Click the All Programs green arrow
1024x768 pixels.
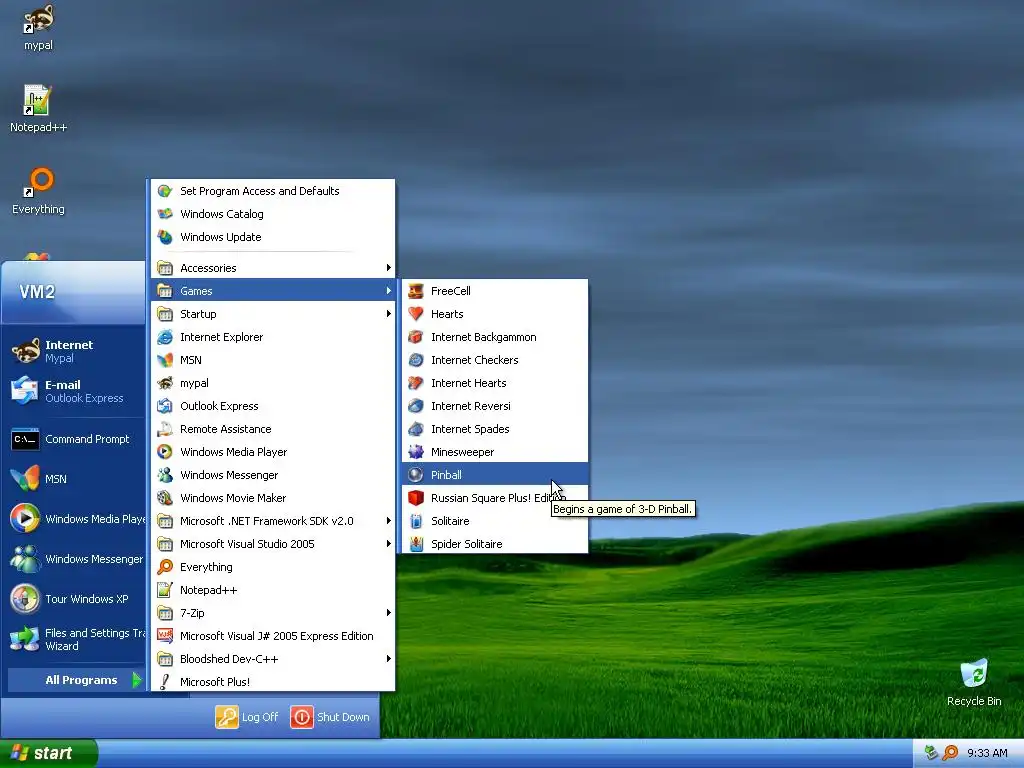[136, 680]
